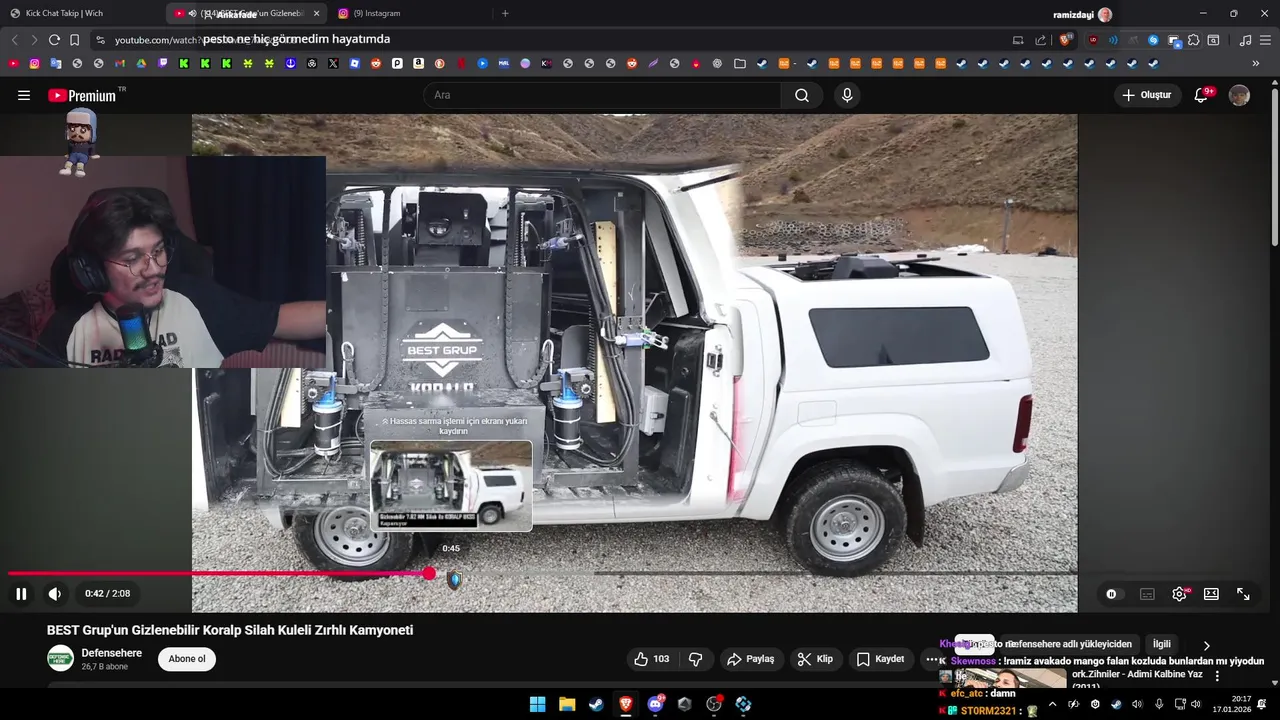Open Defensehere channel avatar
Viewport: 1280px width, 720px height.
coord(60,658)
